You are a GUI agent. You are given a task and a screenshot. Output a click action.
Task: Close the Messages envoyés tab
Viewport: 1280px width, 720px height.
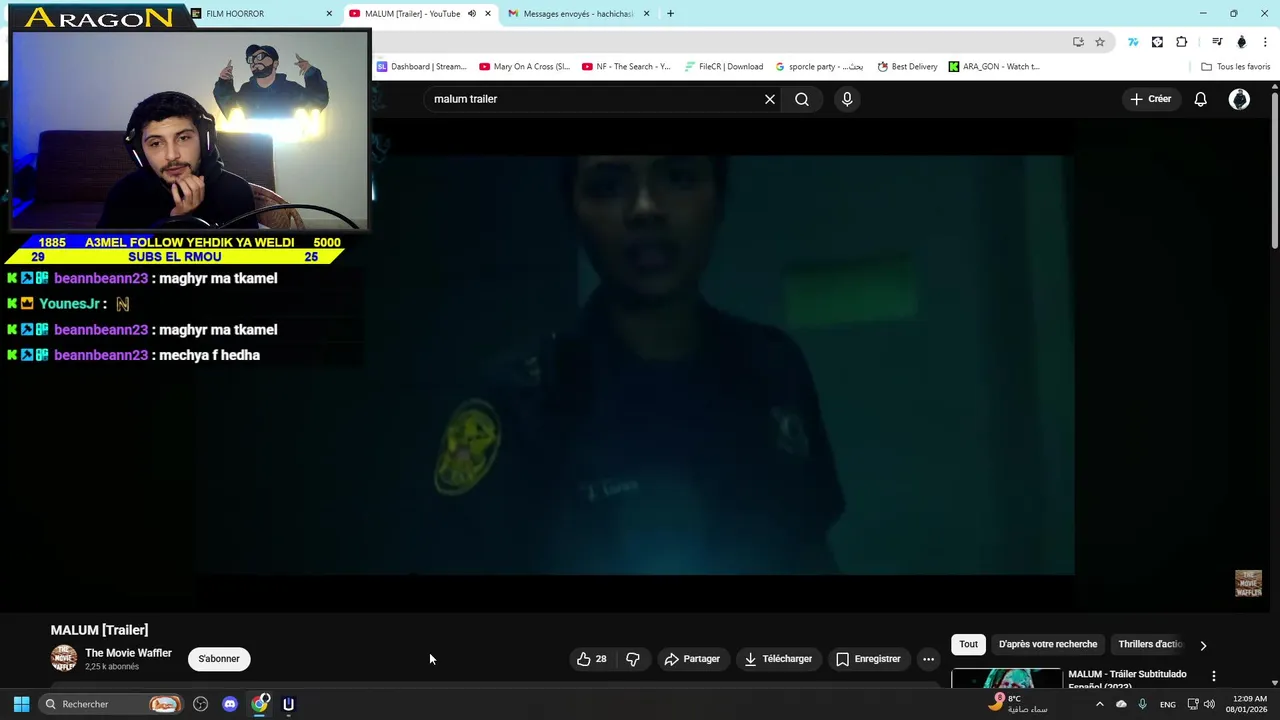[646, 14]
